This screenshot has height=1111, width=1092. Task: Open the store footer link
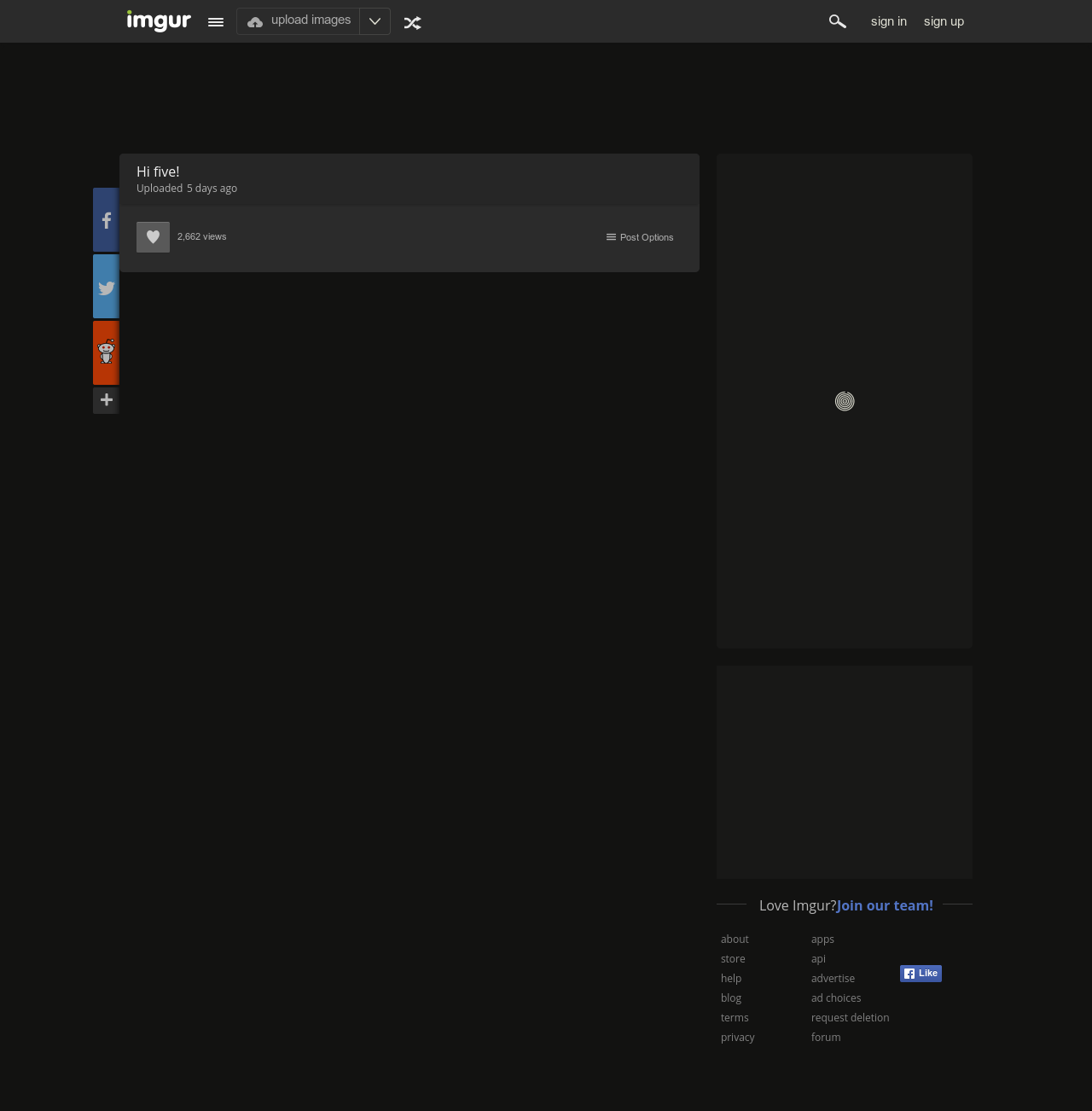point(733,958)
